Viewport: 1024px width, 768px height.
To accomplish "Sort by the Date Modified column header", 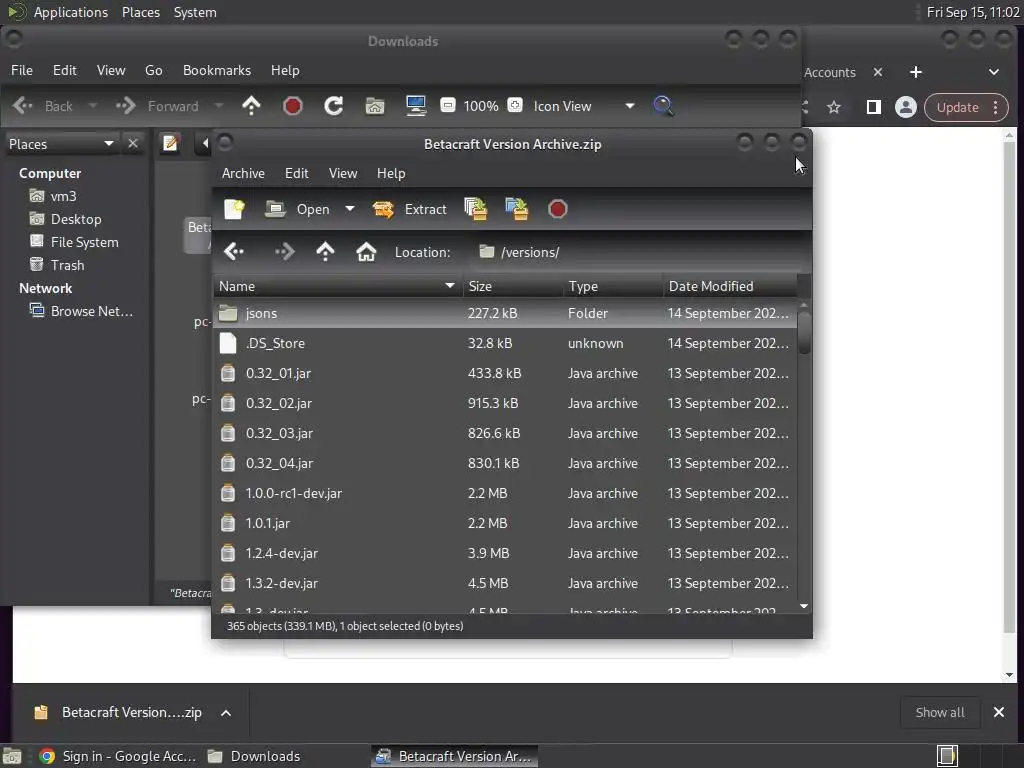I will (730, 286).
